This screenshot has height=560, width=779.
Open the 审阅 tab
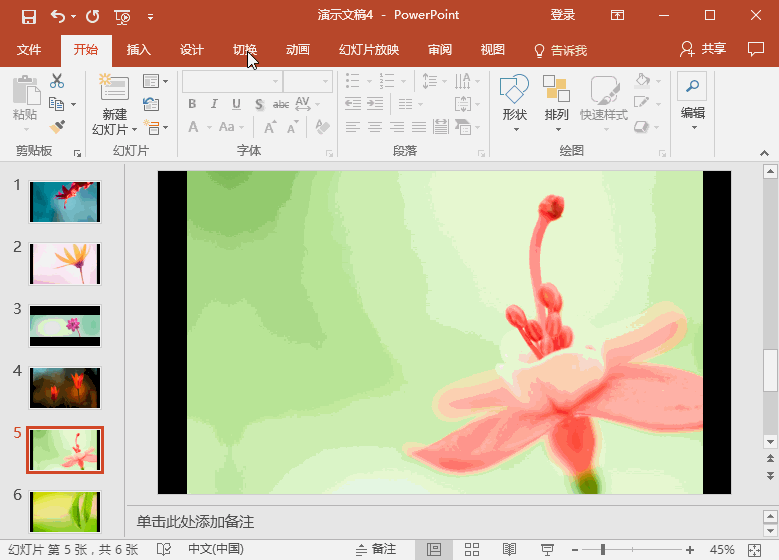(x=440, y=50)
